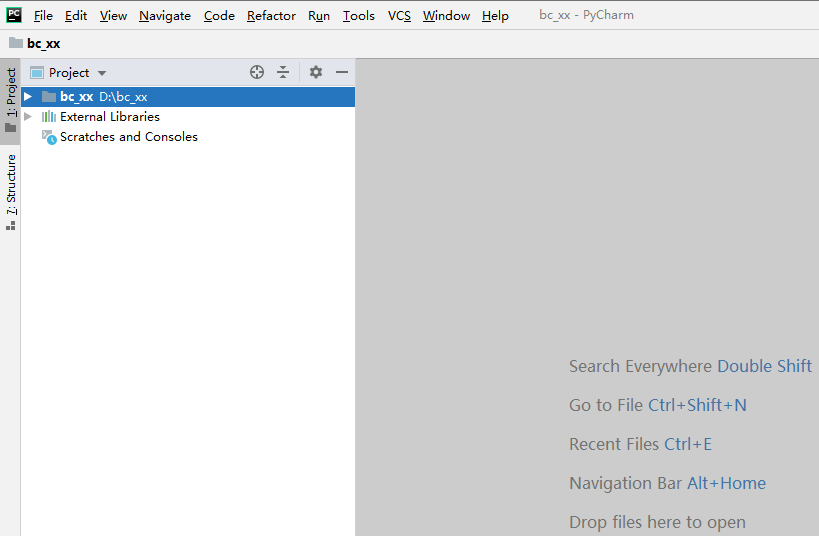
Task: Open the Refactor menu
Action: [271, 16]
